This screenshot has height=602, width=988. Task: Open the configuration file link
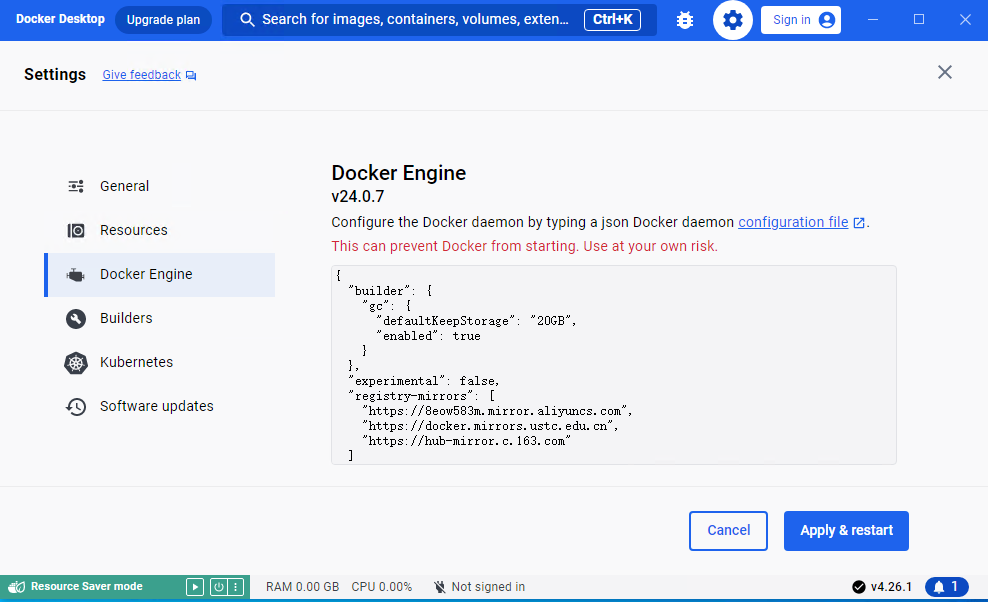793,223
